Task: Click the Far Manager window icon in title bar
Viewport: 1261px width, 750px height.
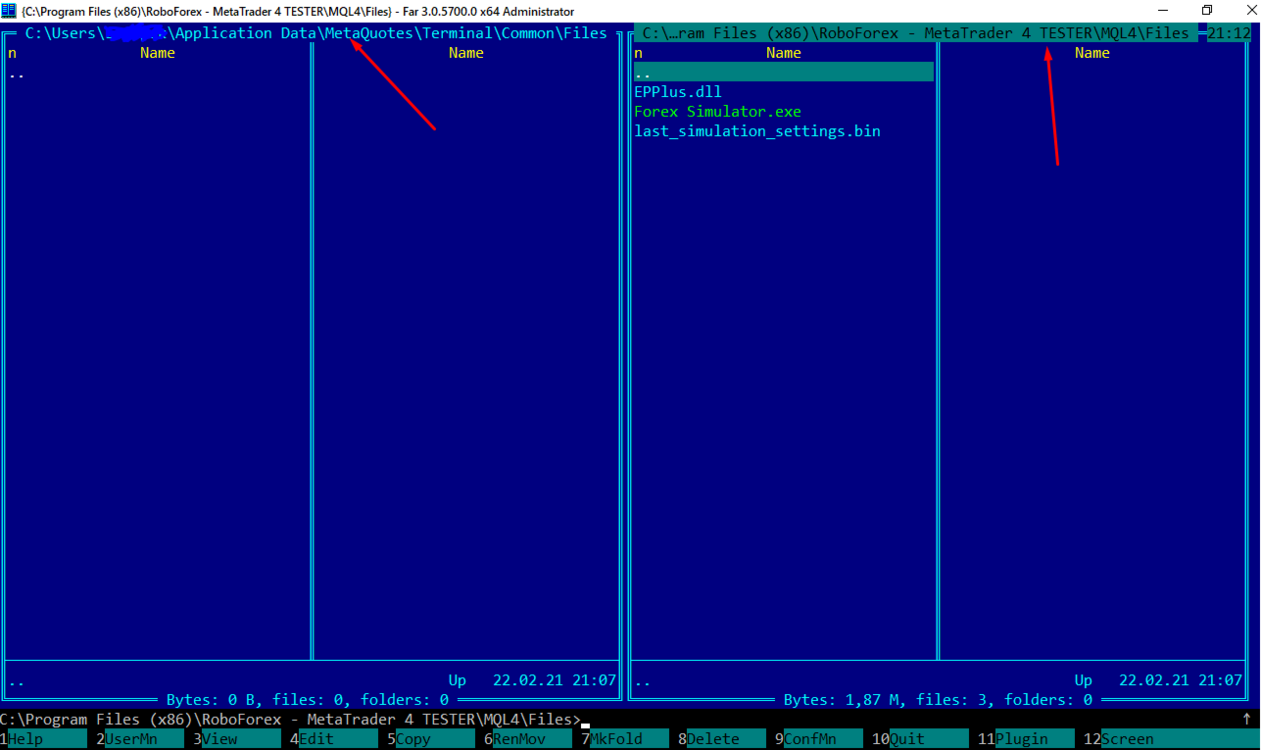Action: click(9, 11)
